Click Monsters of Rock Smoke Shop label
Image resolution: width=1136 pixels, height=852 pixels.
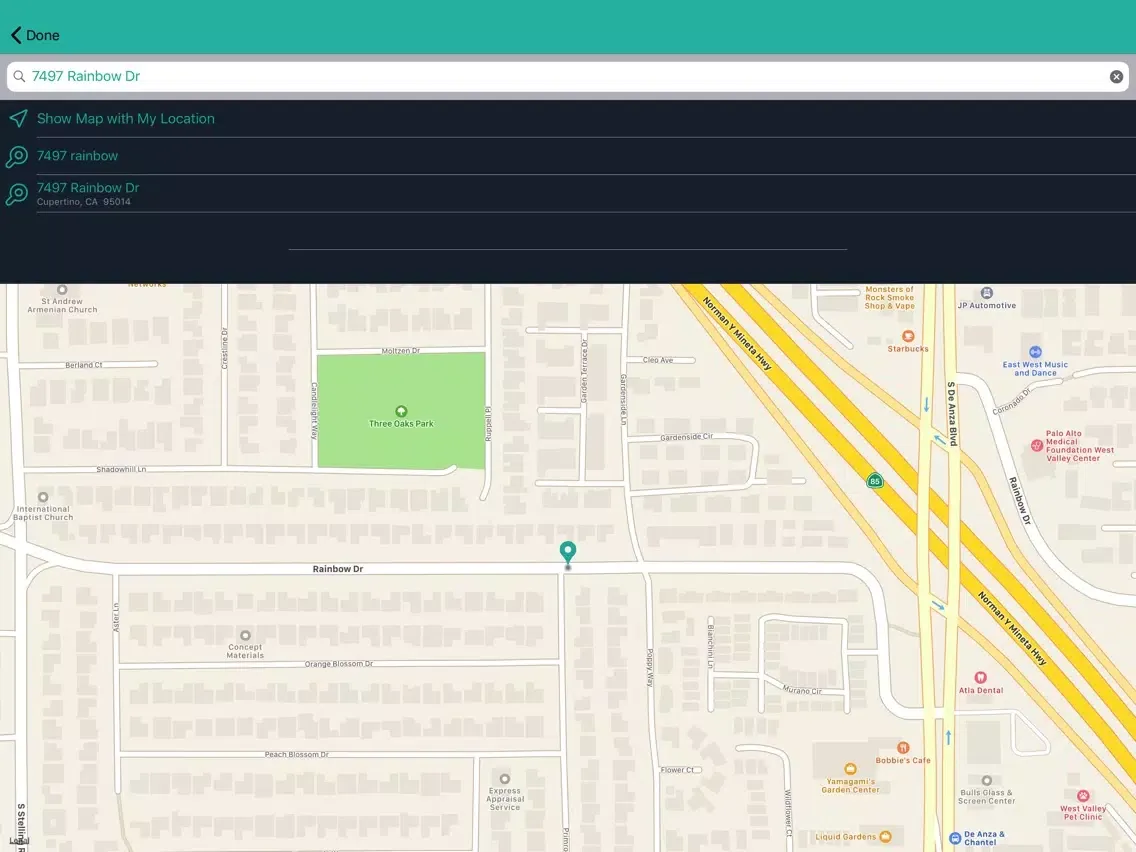pos(890,298)
